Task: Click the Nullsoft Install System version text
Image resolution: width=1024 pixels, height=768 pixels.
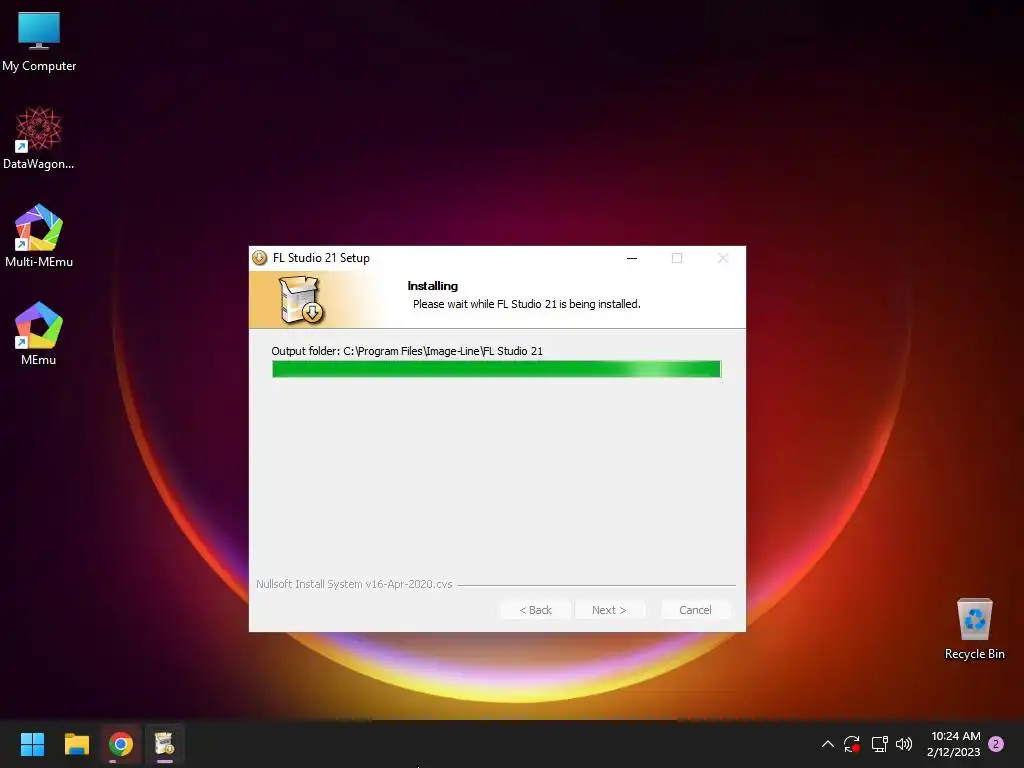Action: click(354, 584)
